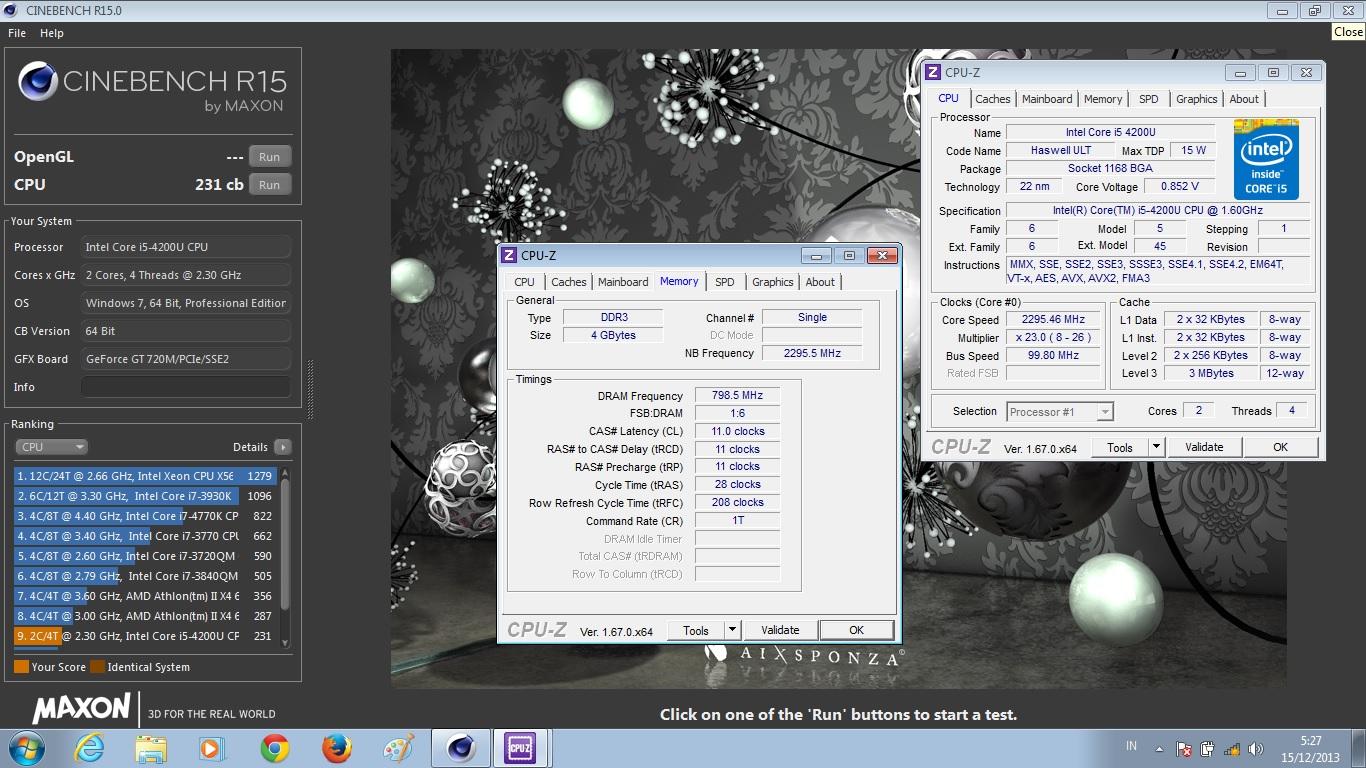
Task: Click the Cinebench R15 logo sphere icon
Action: [38, 82]
